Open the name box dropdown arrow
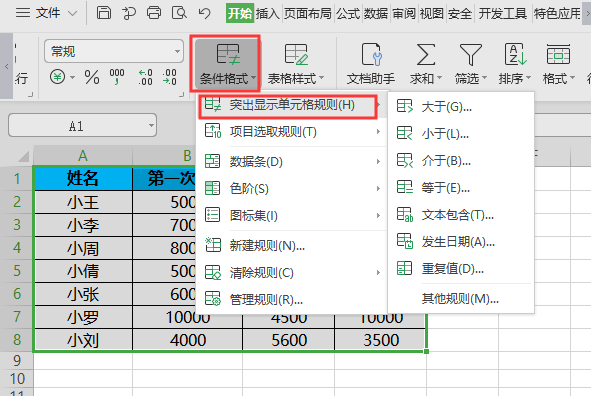The height and width of the screenshot is (396, 591). point(151,125)
